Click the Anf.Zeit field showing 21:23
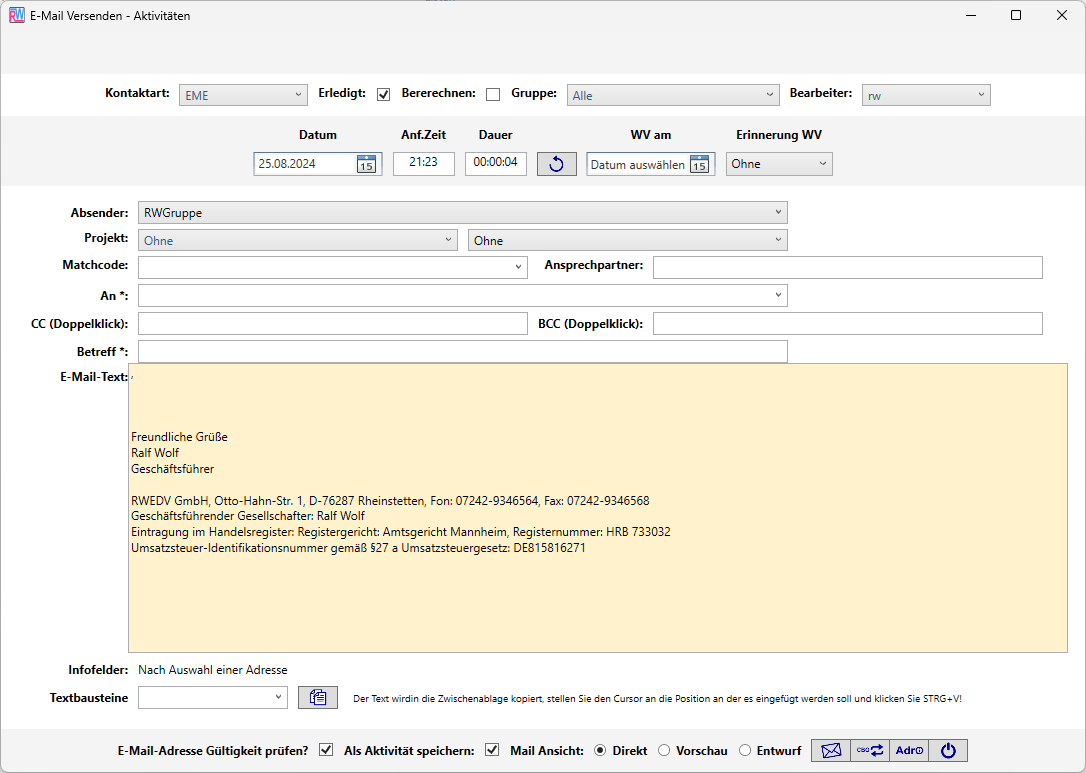This screenshot has width=1086, height=773. point(424,163)
